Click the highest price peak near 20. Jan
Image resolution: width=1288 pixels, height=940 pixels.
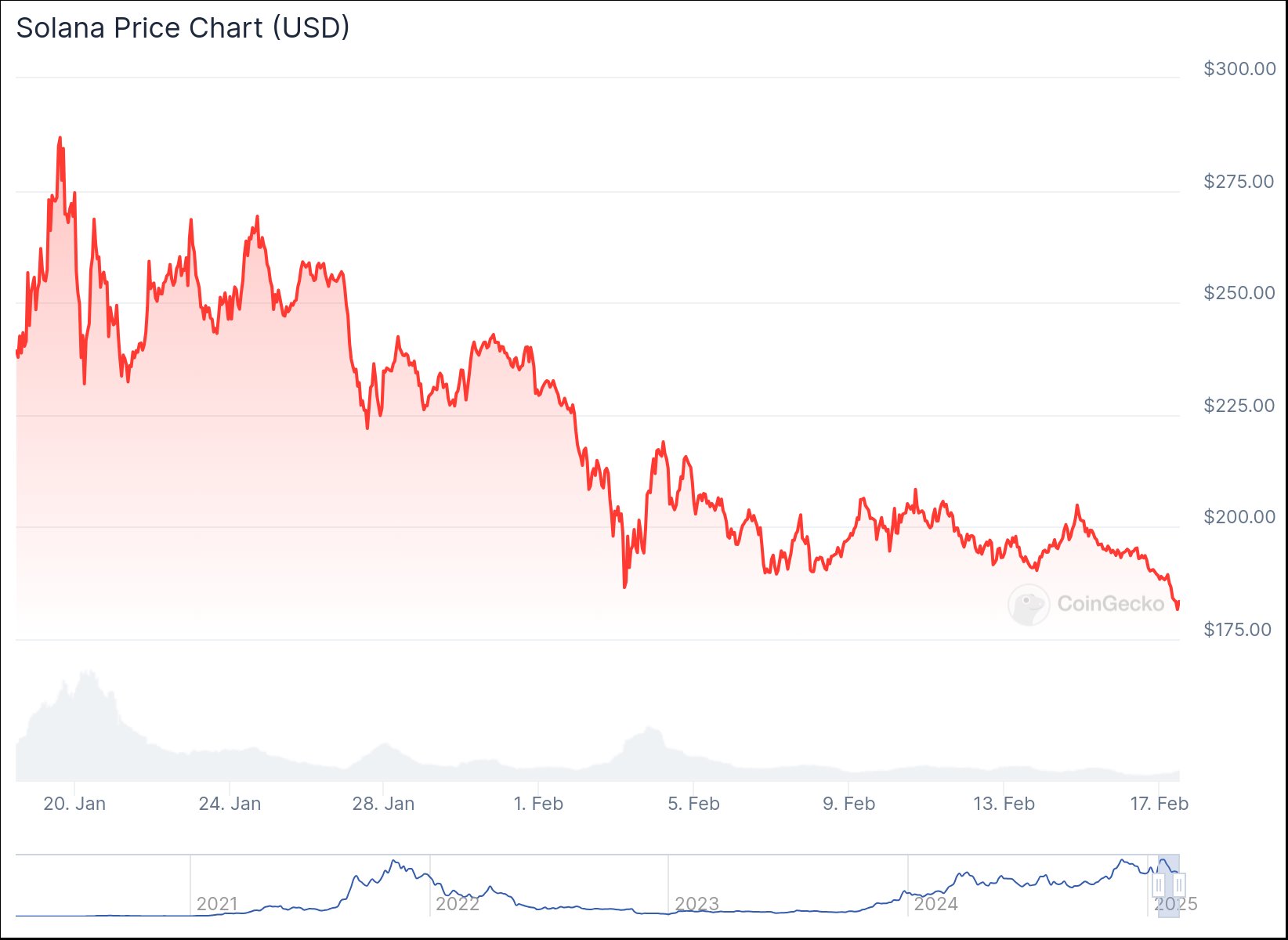coord(60,139)
